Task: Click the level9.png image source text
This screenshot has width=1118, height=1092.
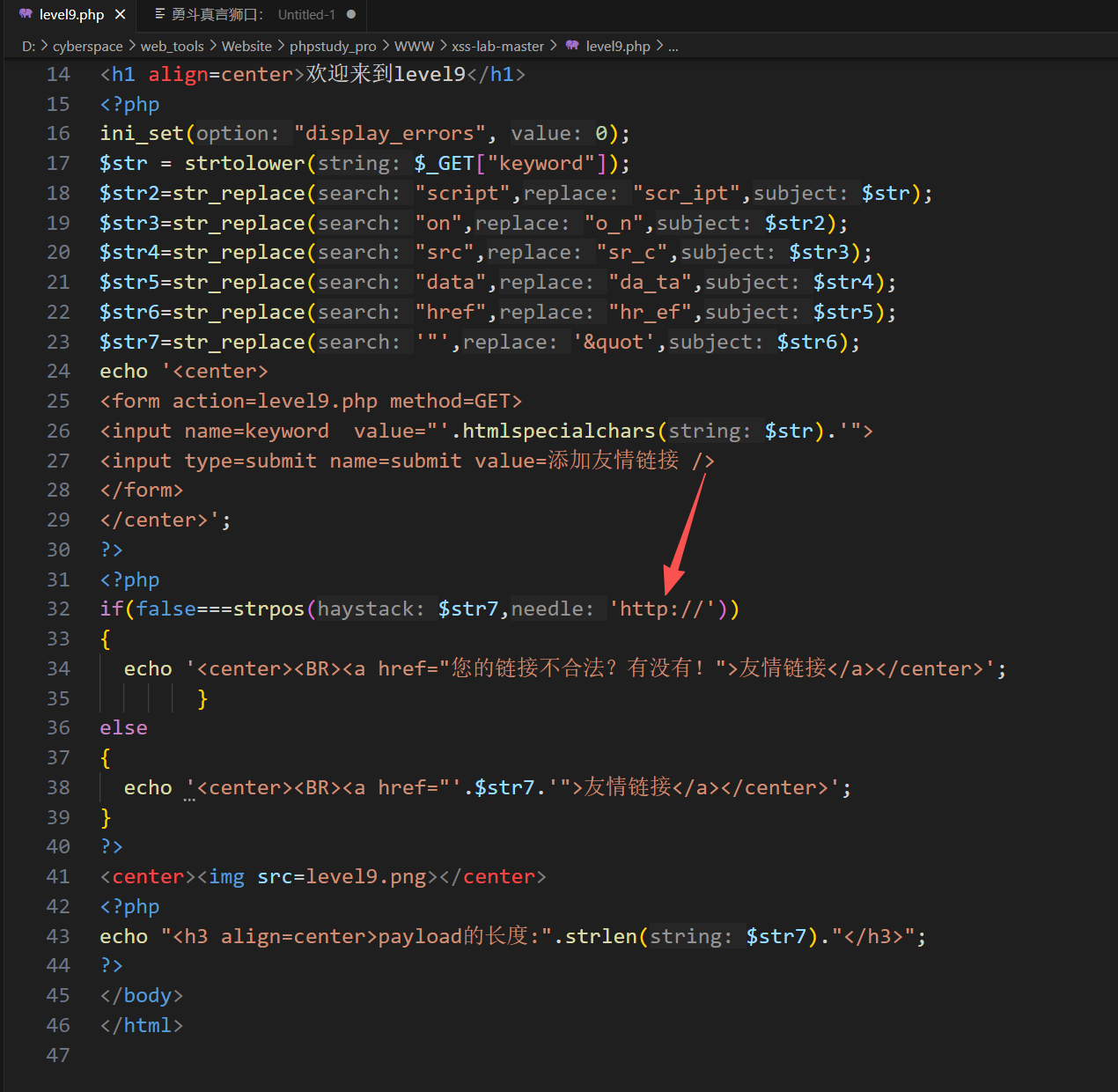Action: 365,877
